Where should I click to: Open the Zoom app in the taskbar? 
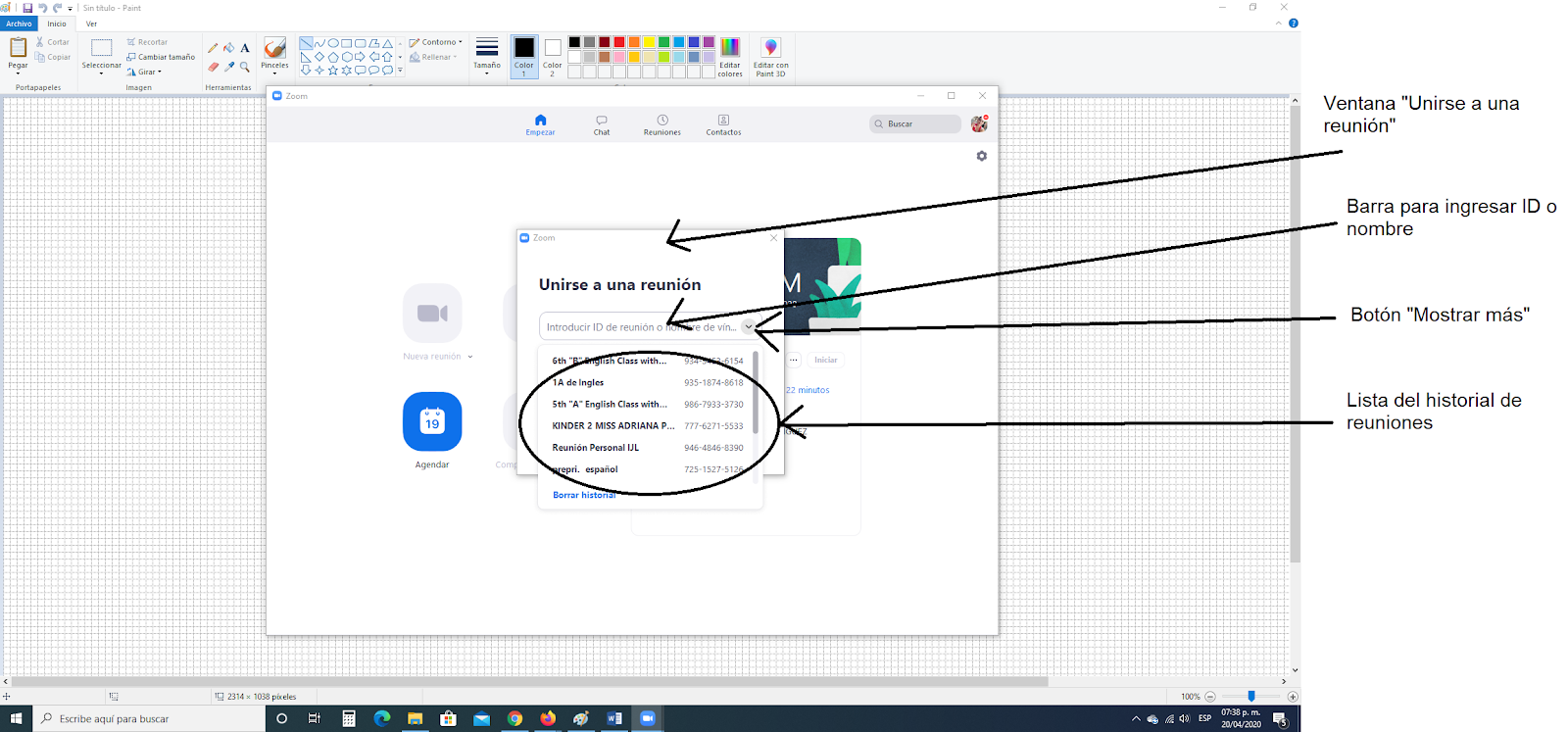[x=648, y=718]
